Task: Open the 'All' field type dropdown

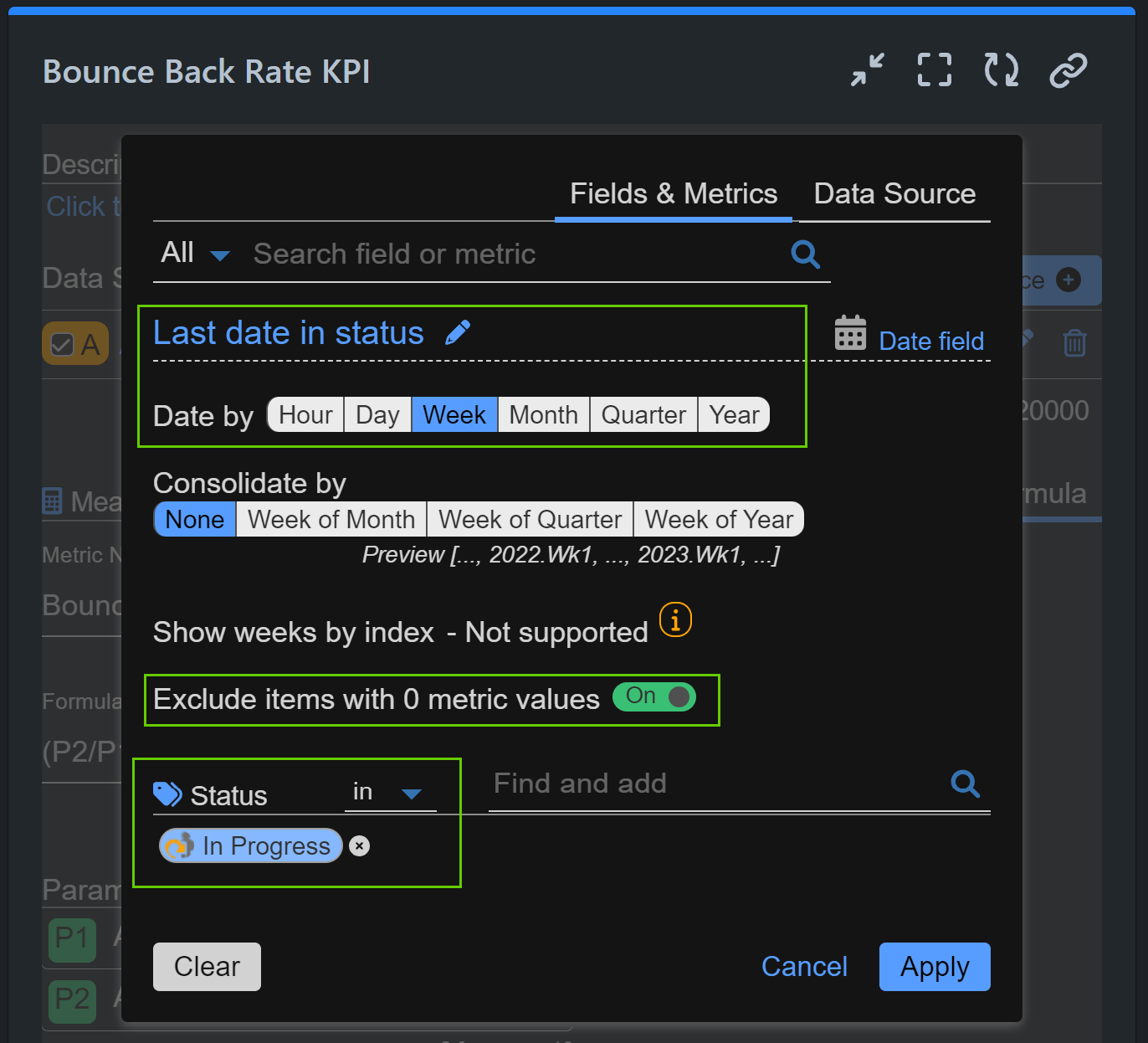Action: point(194,254)
